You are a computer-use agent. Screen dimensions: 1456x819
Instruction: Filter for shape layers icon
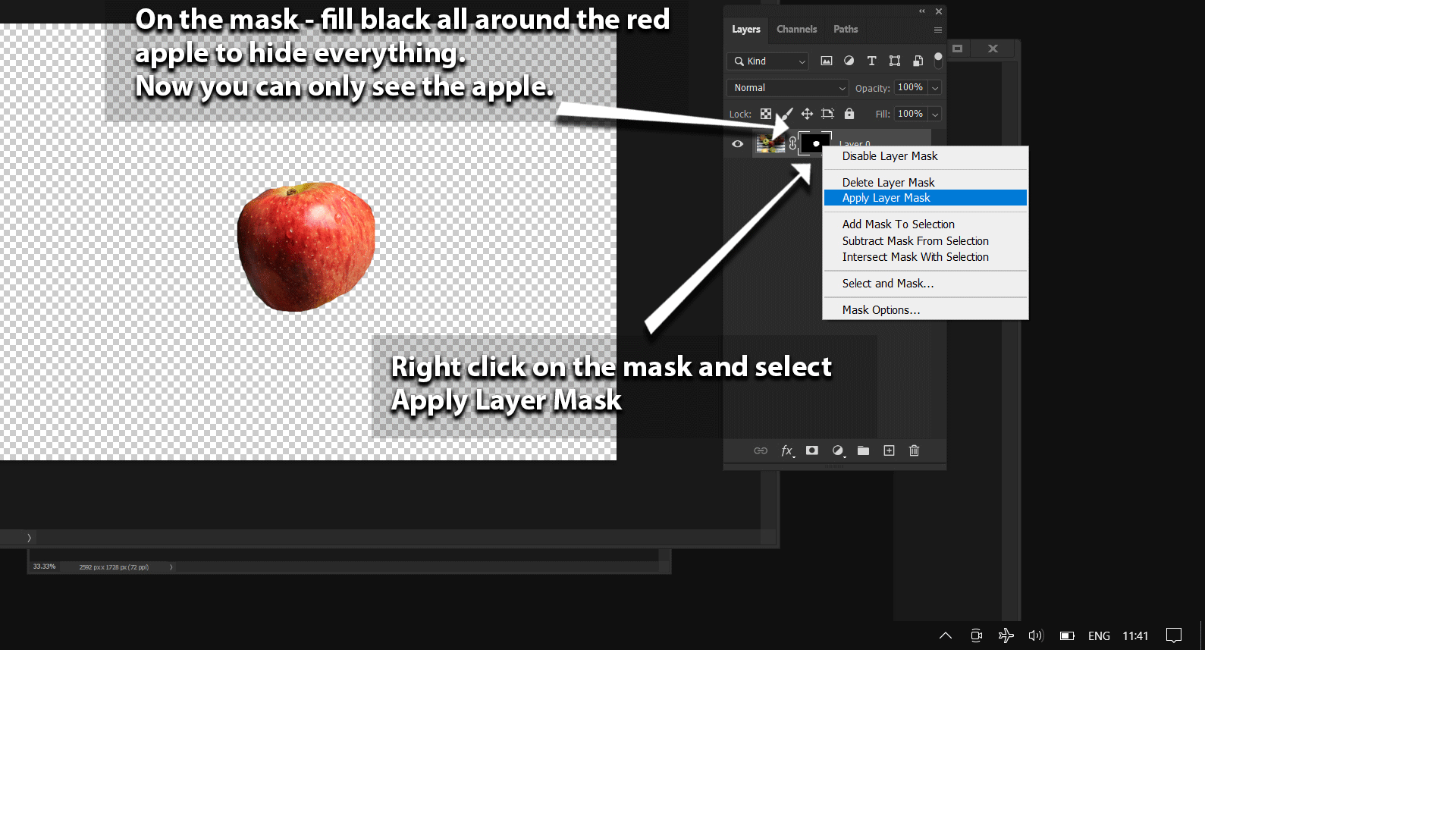pyautogui.click(x=895, y=61)
